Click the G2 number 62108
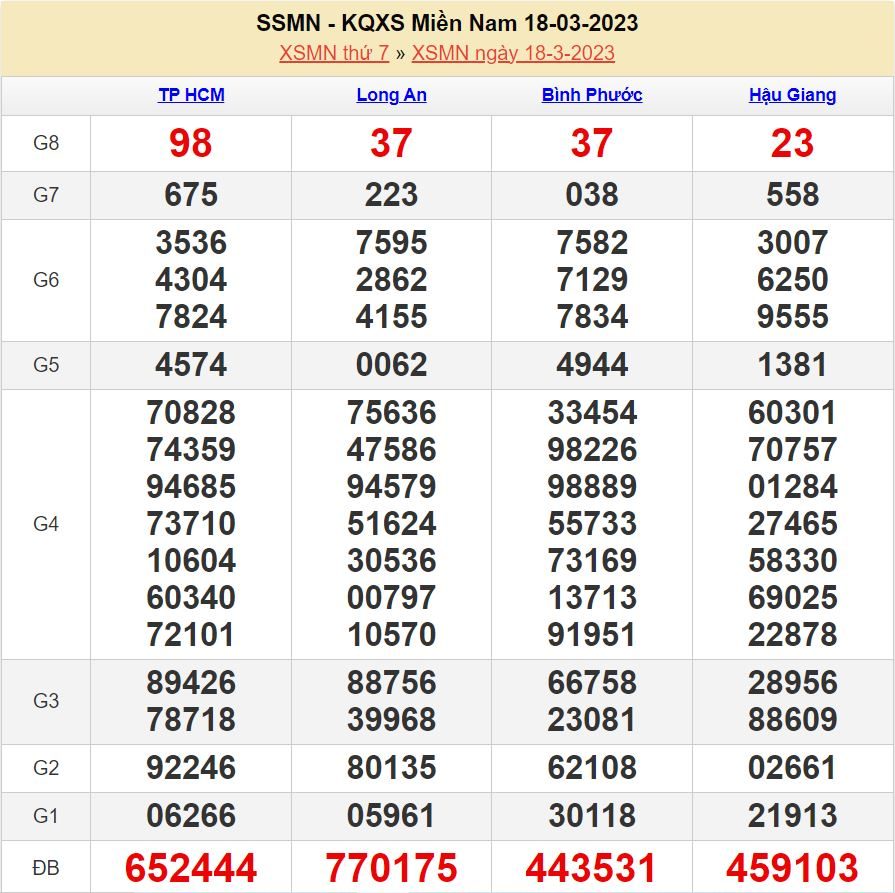Image resolution: width=895 pixels, height=893 pixels. pos(592,767)
